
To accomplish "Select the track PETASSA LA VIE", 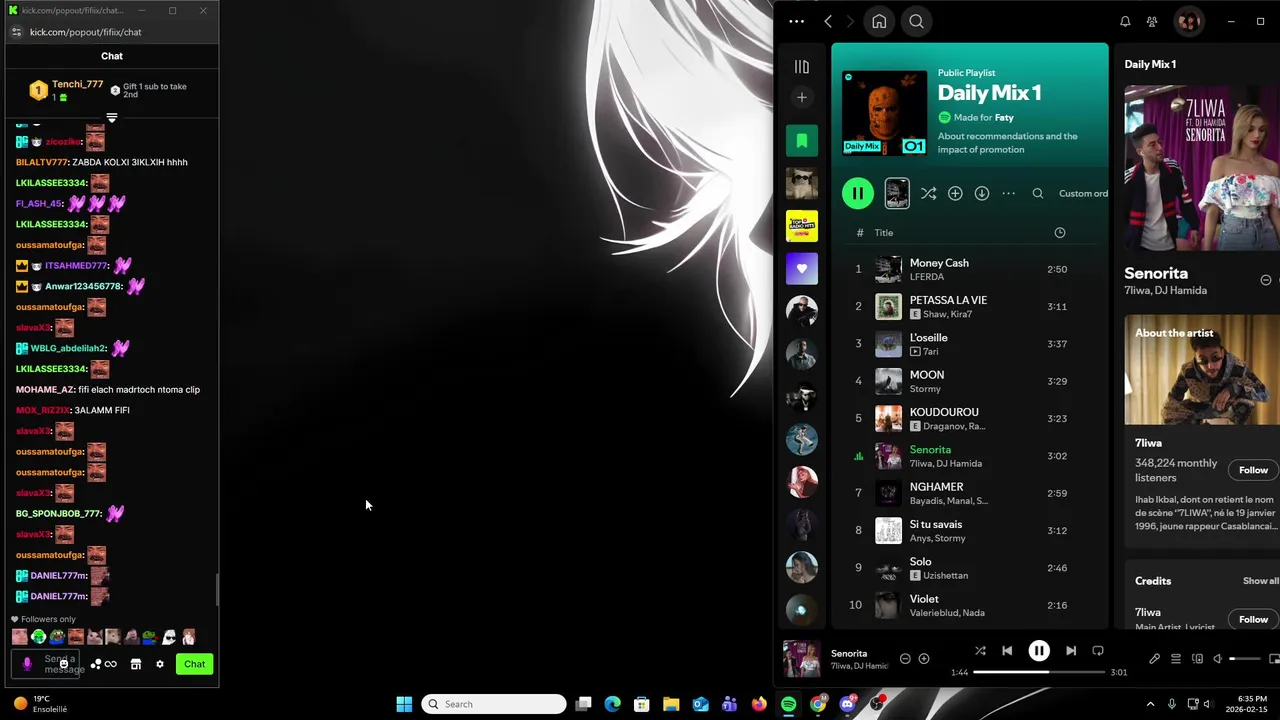I will point(970,306).
